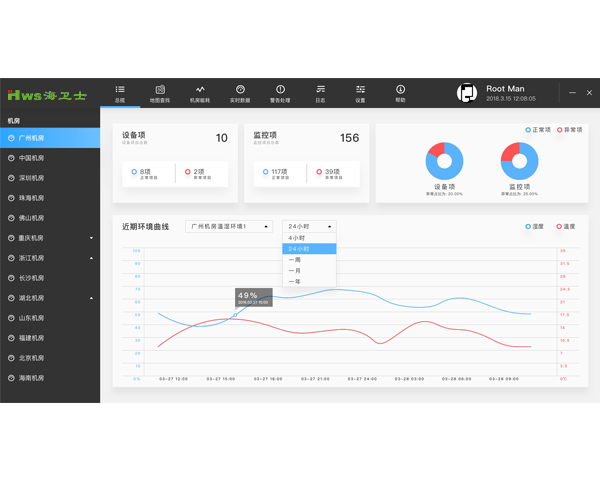Click the icon beside 浙江机房
Image resolution: width=600 pixels, height=500 pixels.
11,258
